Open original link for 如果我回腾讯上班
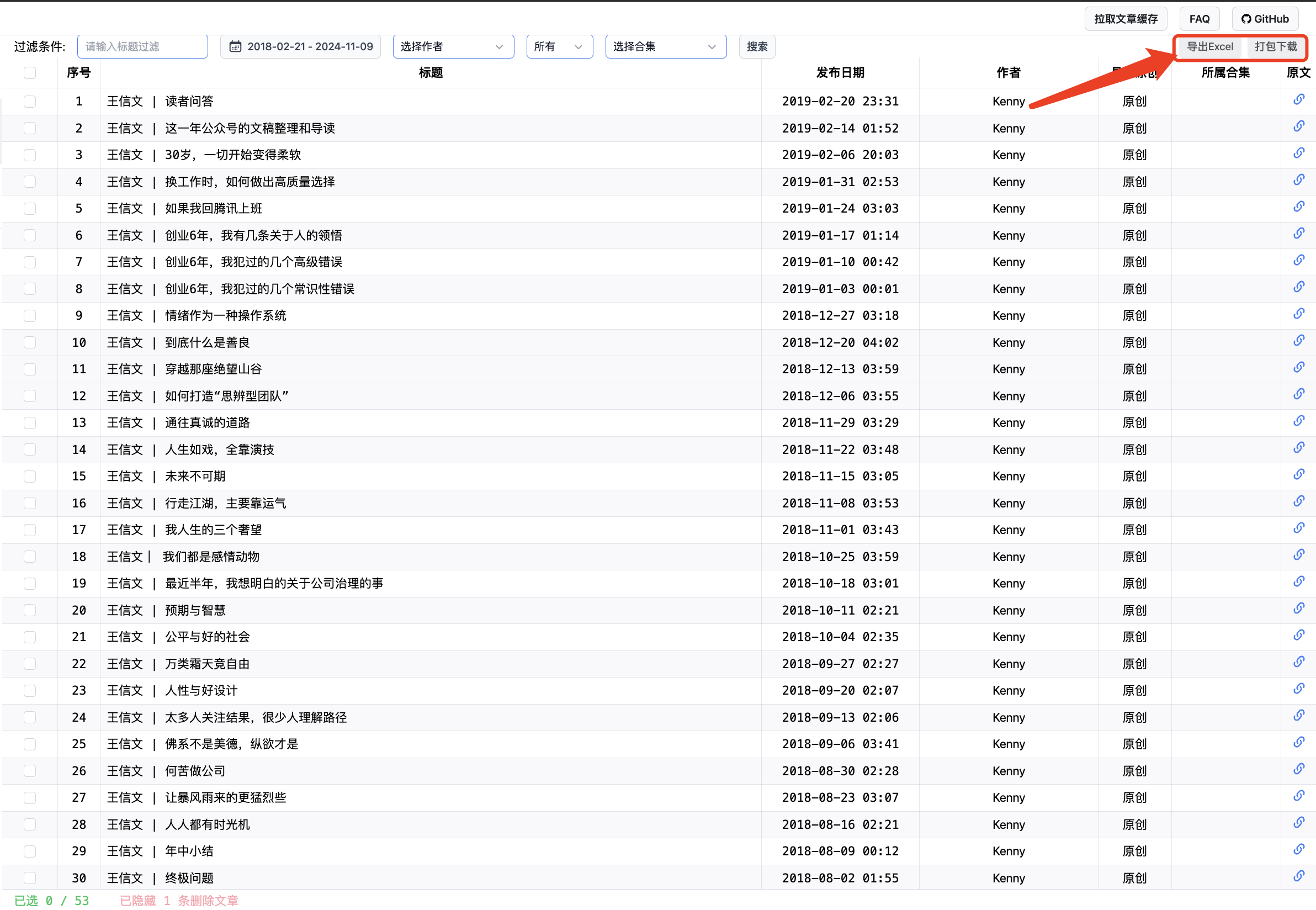The height and width of the screenshot is (910, 1316). (1298, 207)
